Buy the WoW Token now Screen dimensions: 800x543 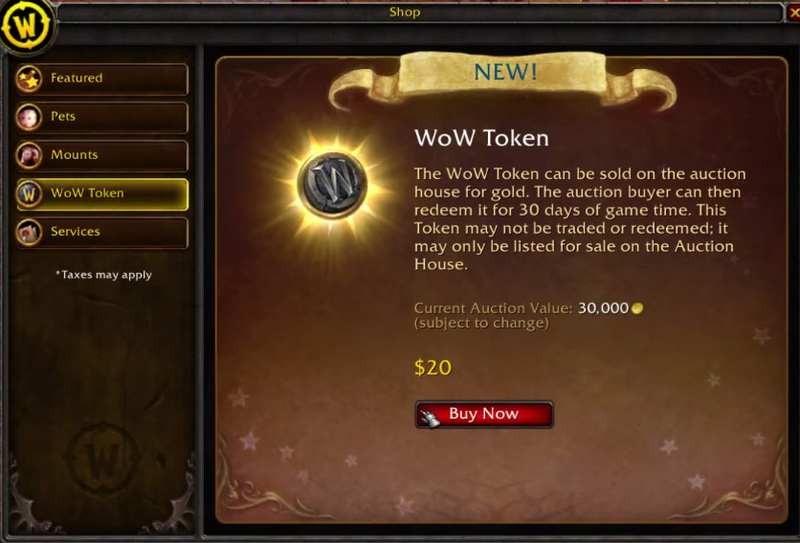484,414
